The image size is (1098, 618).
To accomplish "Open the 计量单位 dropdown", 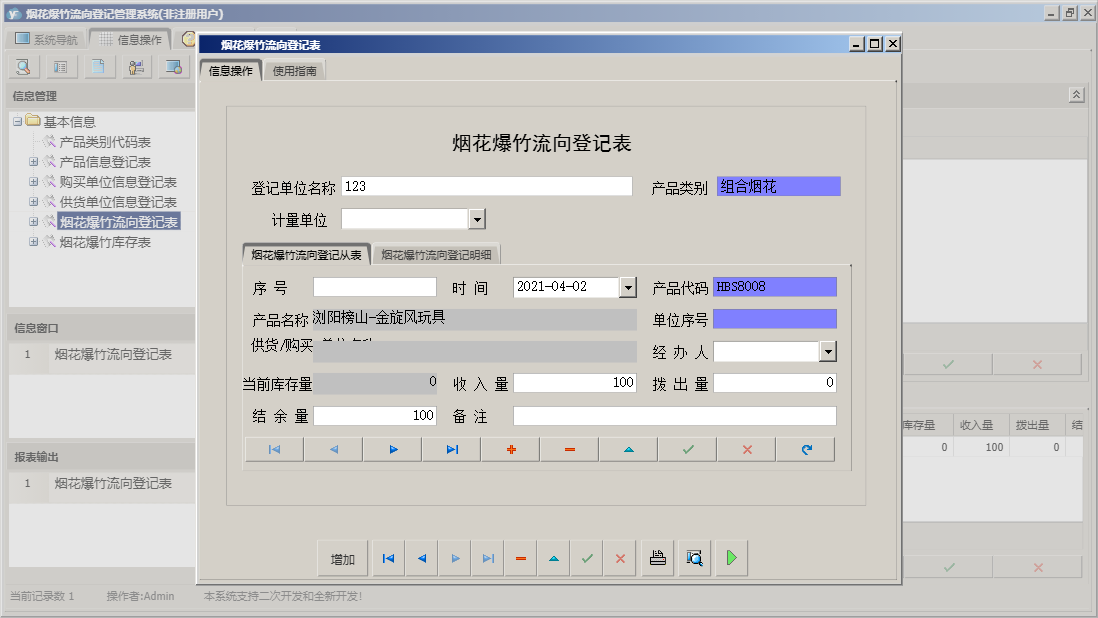I will pyautogui.click(x=477, y=219).
